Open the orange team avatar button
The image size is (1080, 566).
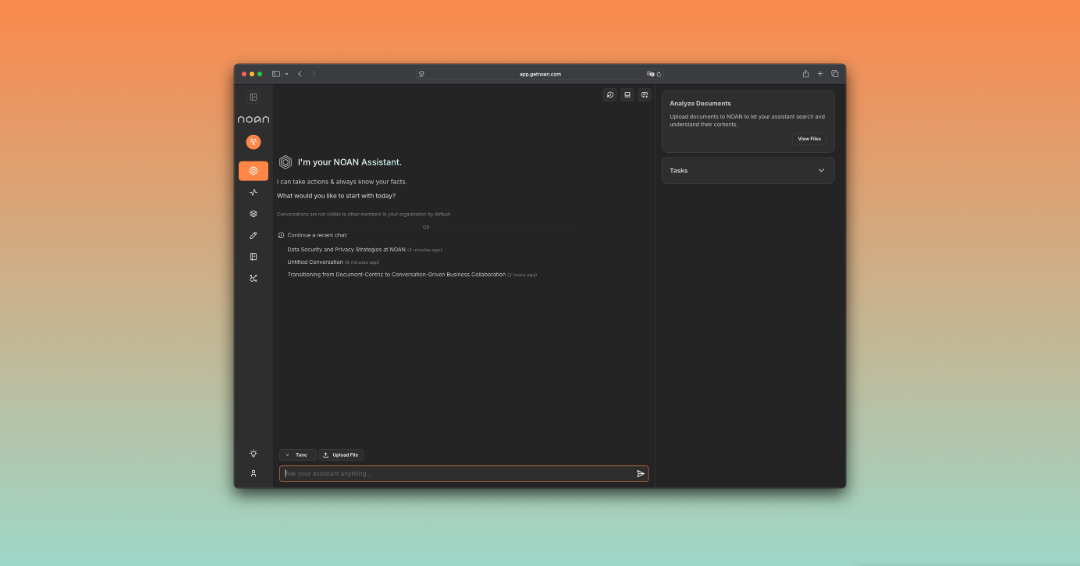[x=253, y=142]
